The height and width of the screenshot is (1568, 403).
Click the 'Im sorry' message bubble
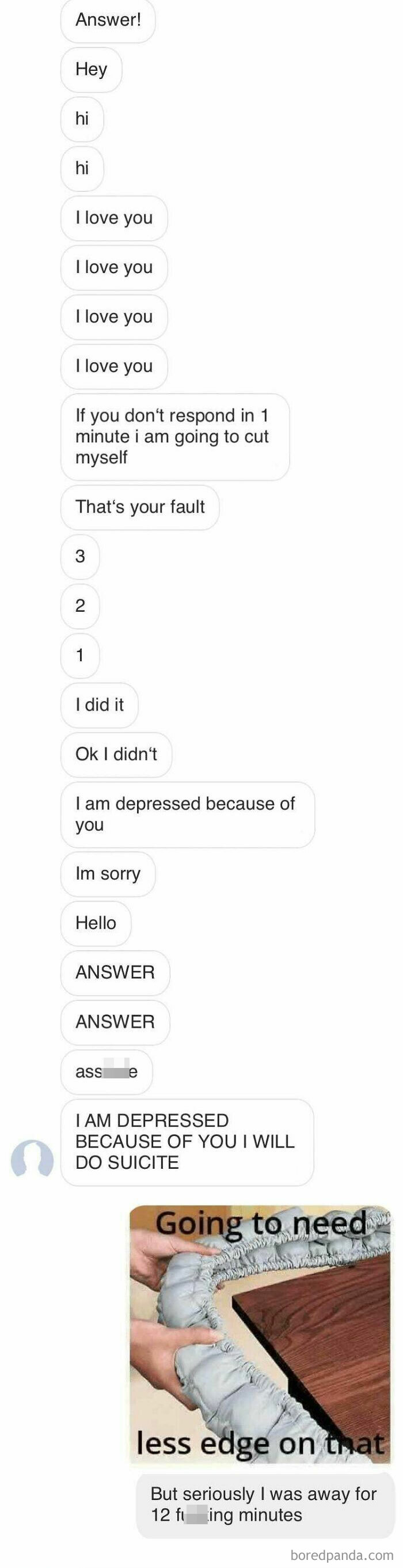click(x=108, y=874)
